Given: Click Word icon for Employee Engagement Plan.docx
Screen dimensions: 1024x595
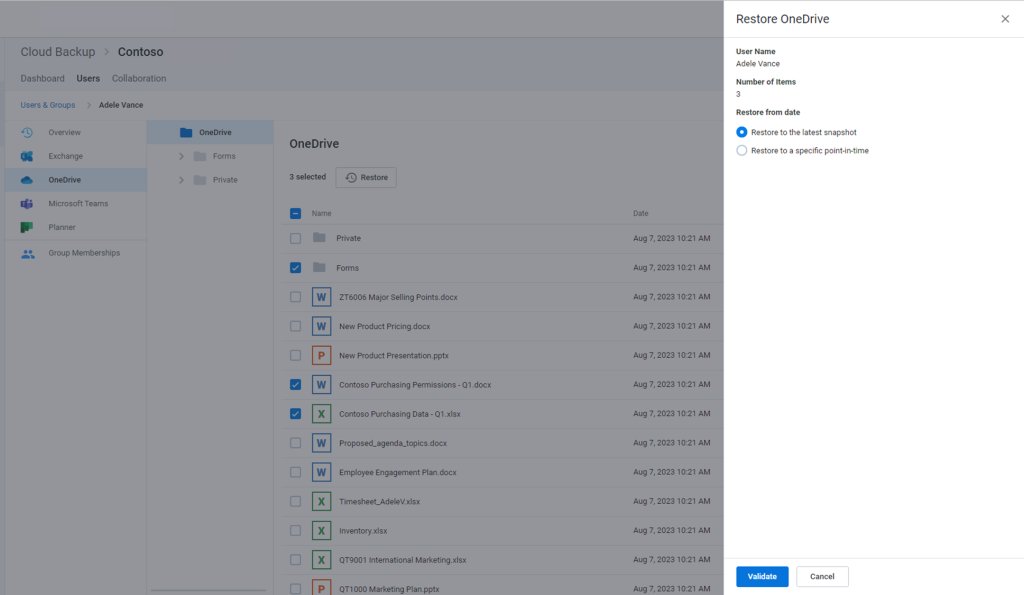Looking at the screenshot, I should [321, 472].
